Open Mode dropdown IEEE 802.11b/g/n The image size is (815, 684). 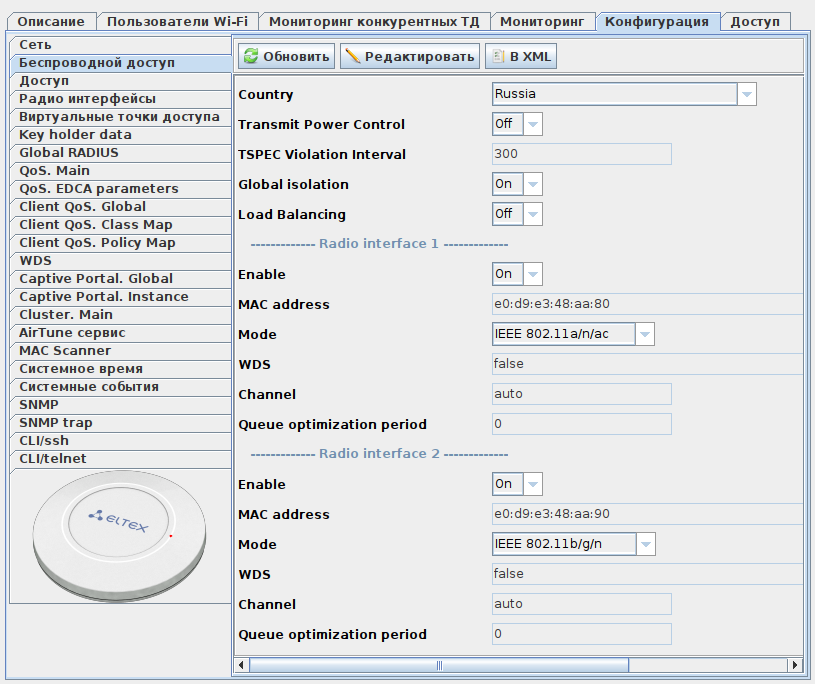(x=573, y=544)
